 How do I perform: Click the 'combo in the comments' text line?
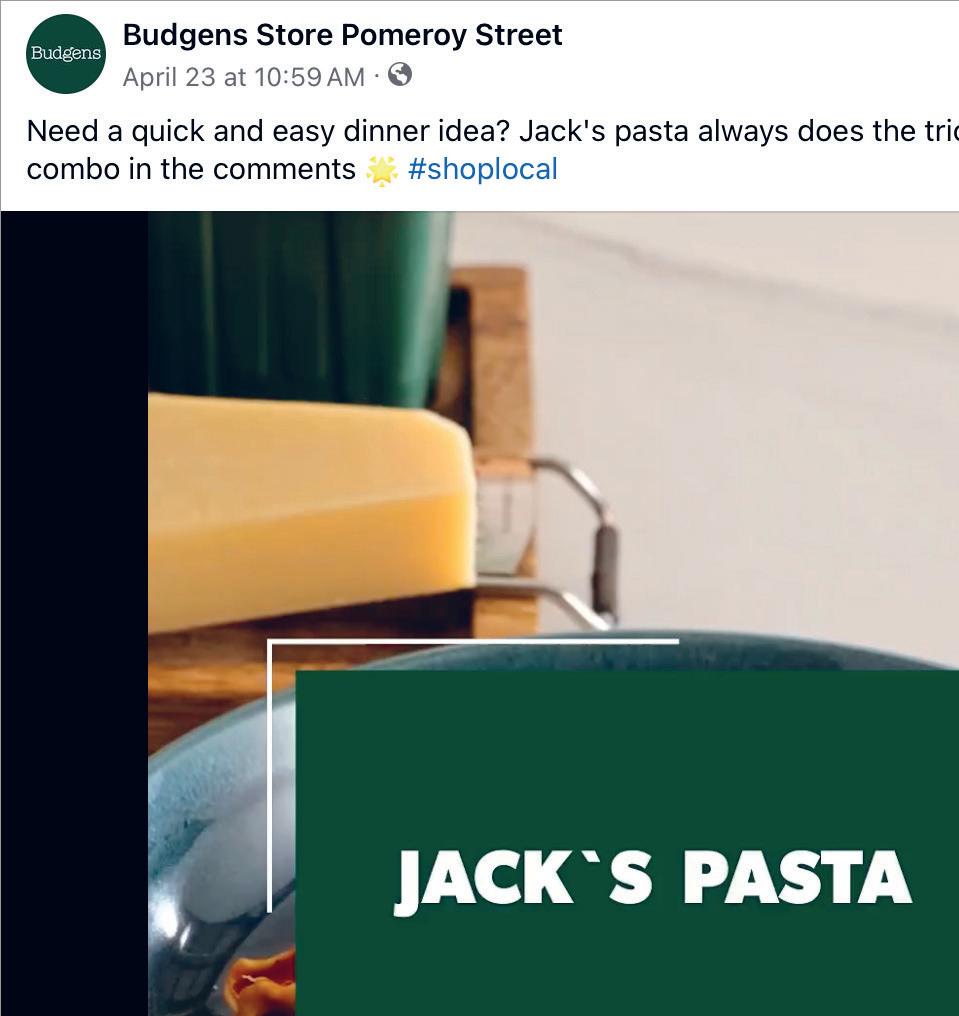pos(191,170)
